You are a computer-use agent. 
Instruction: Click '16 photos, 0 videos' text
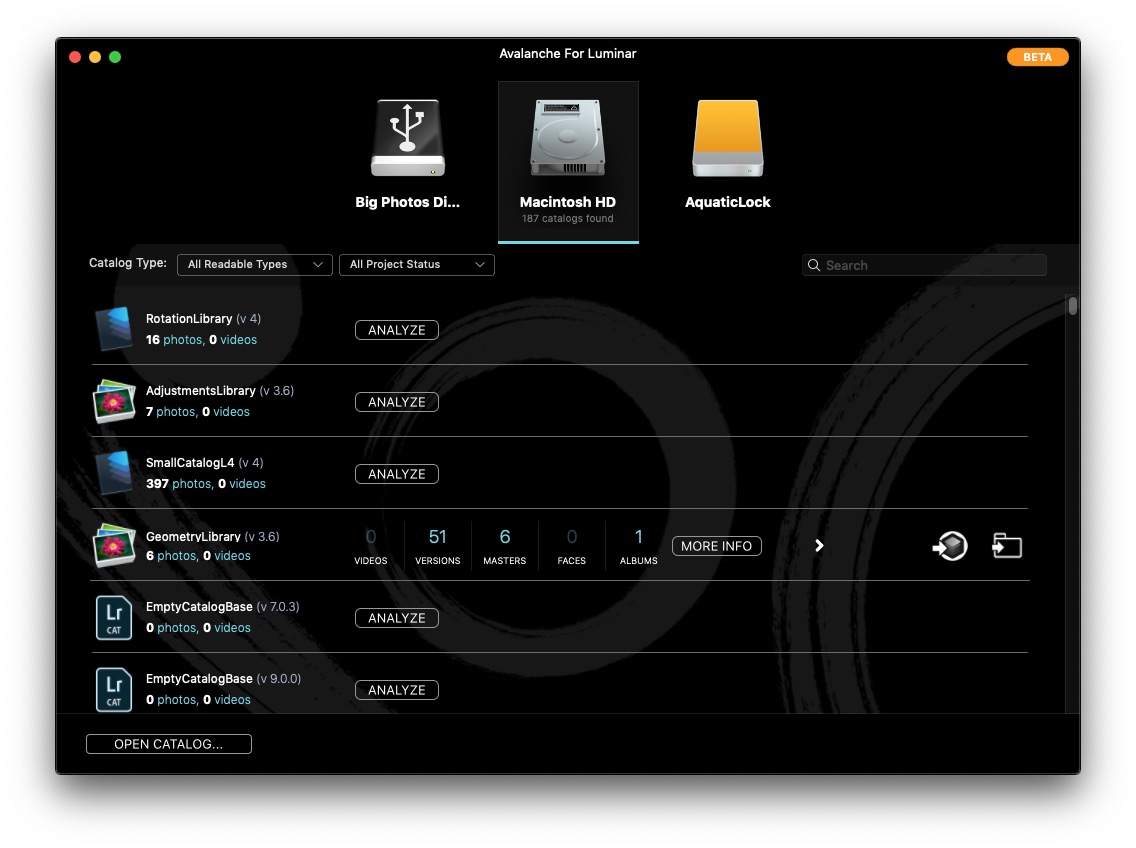pyautogui.click(x=201, y=339)
